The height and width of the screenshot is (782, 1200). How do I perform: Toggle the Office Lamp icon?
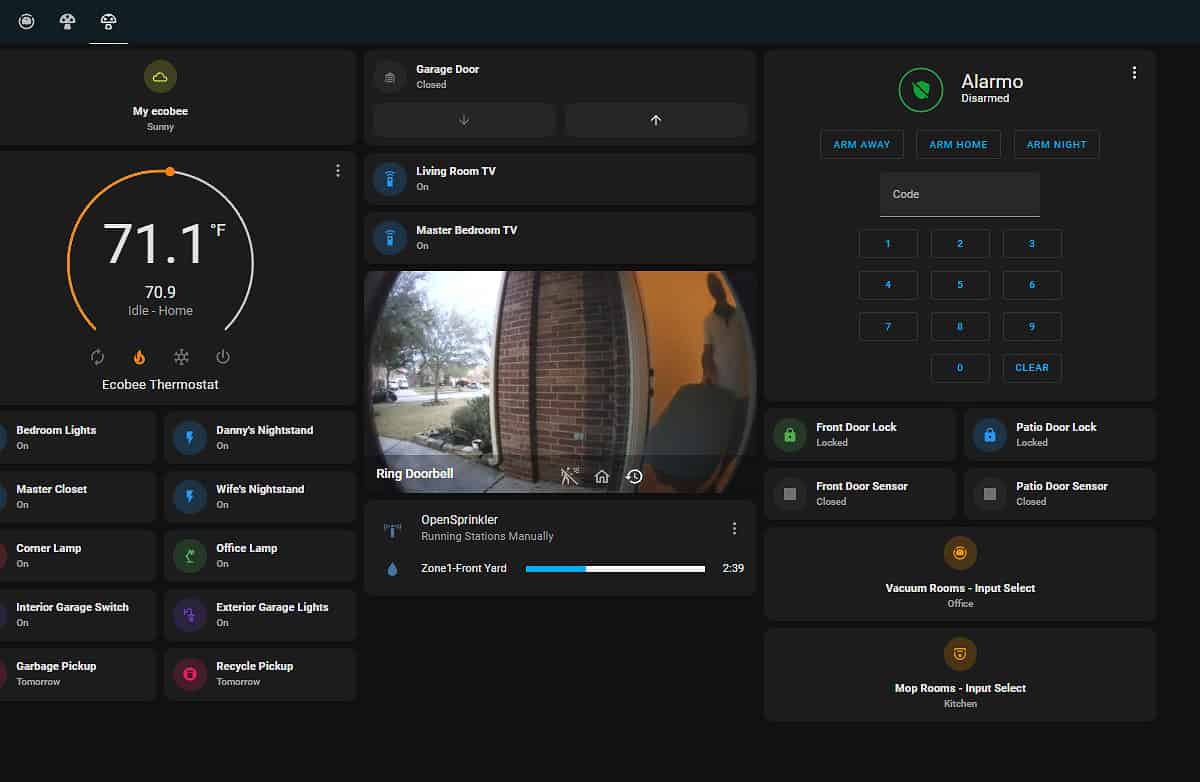pos(190,555)
